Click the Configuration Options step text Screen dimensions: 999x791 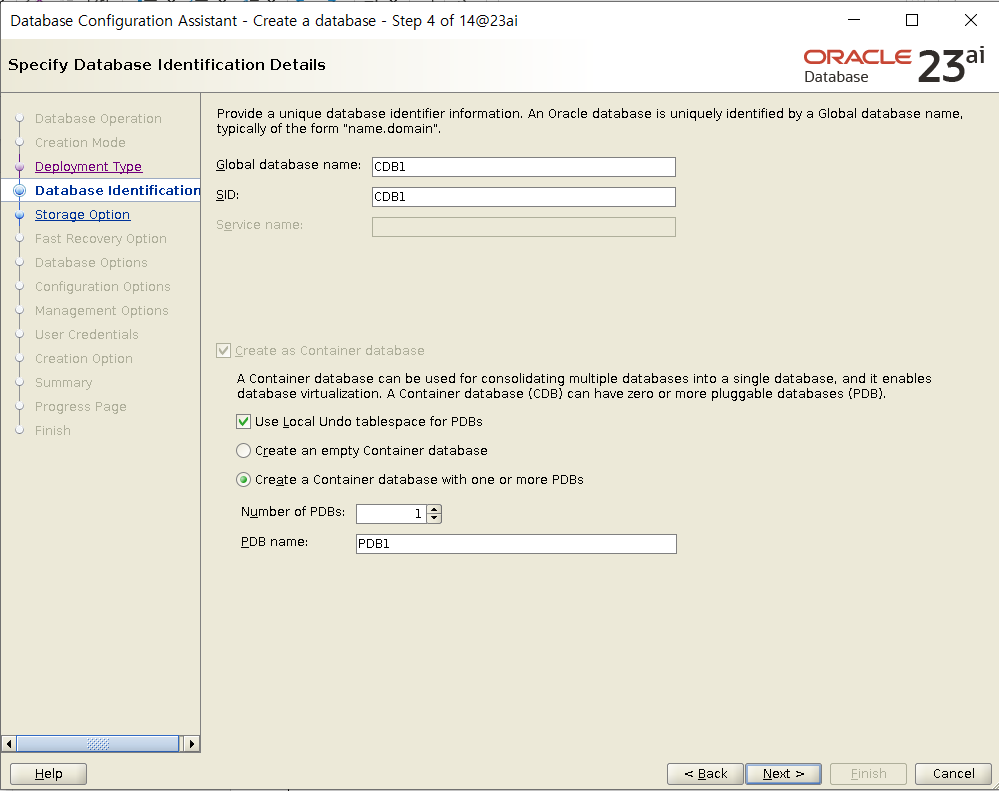tap(103, 287)
